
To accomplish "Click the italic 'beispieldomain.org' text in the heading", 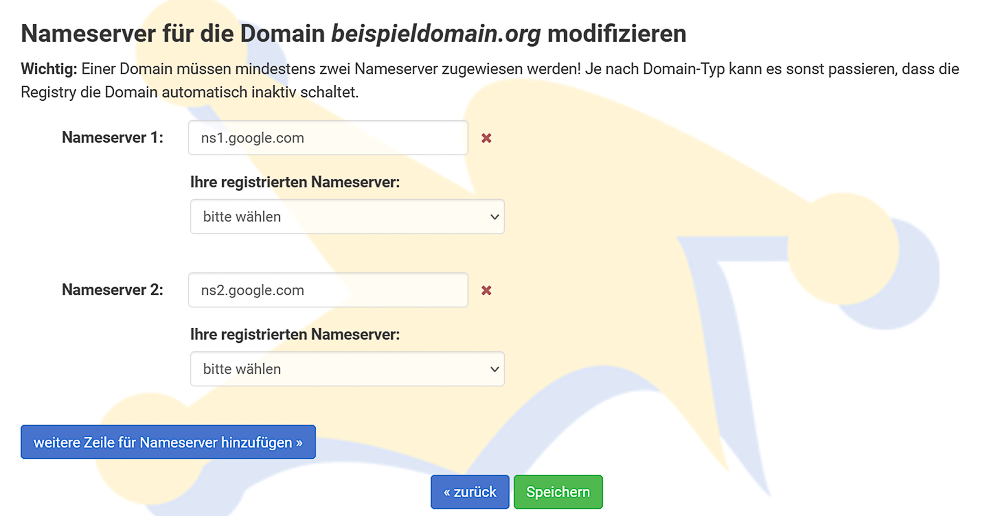I will coord(436,34).
